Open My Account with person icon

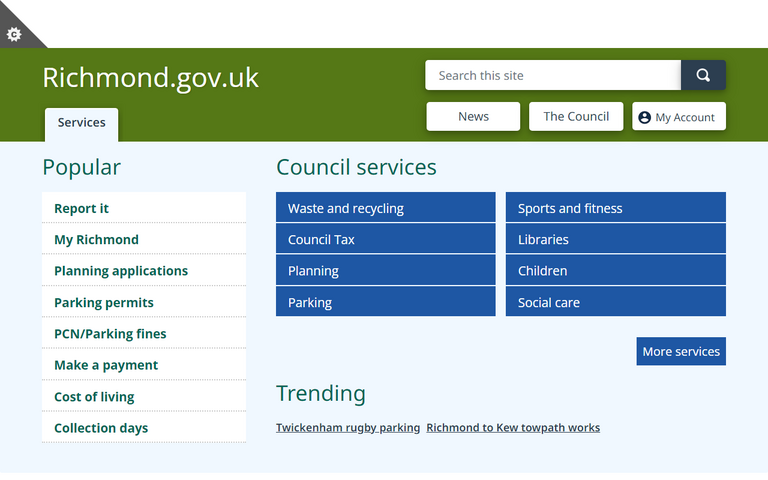click(x=678, y=117)
